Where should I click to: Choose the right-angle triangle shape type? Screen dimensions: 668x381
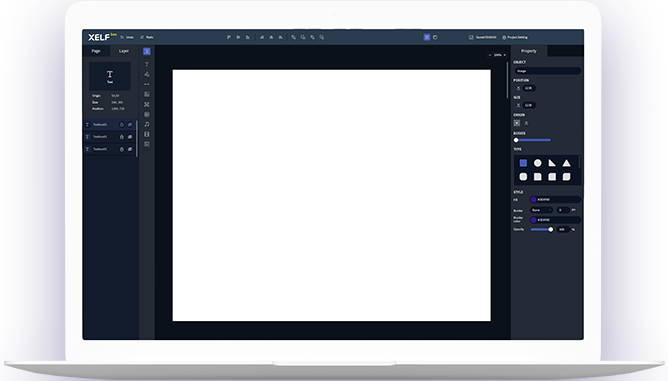click(552, 163)
